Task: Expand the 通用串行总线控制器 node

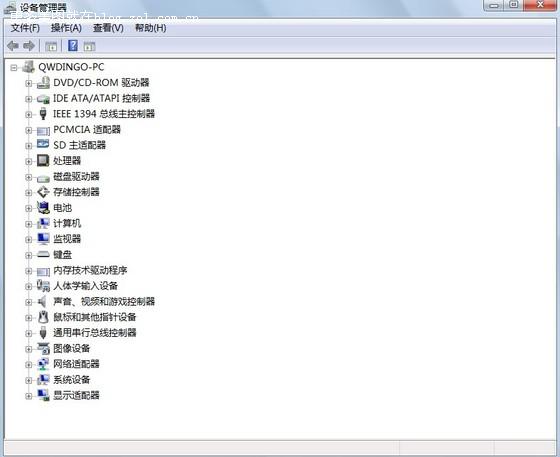Action: pos(29,333)
